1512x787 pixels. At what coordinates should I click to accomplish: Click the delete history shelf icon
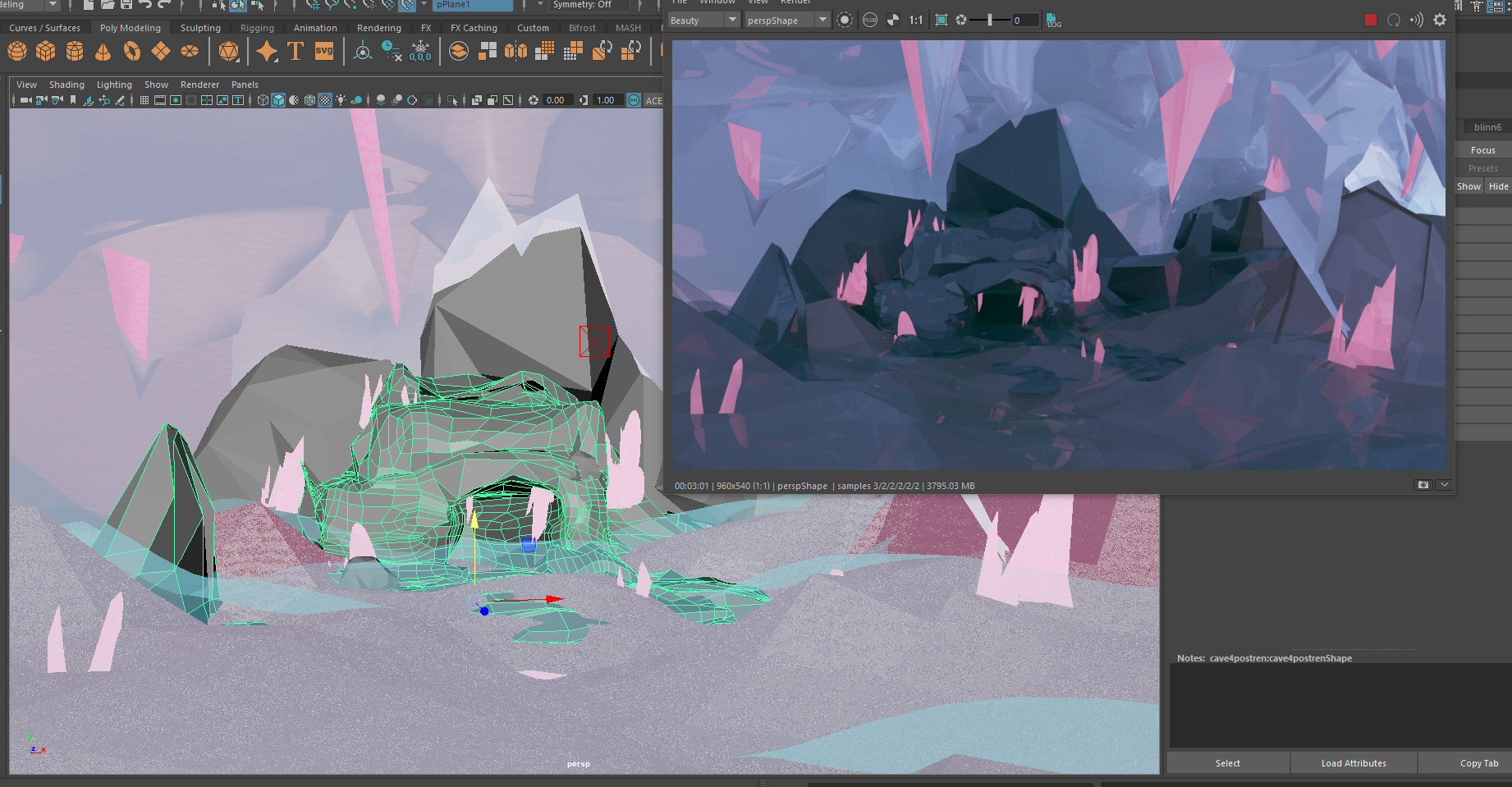tap(392, 52)
